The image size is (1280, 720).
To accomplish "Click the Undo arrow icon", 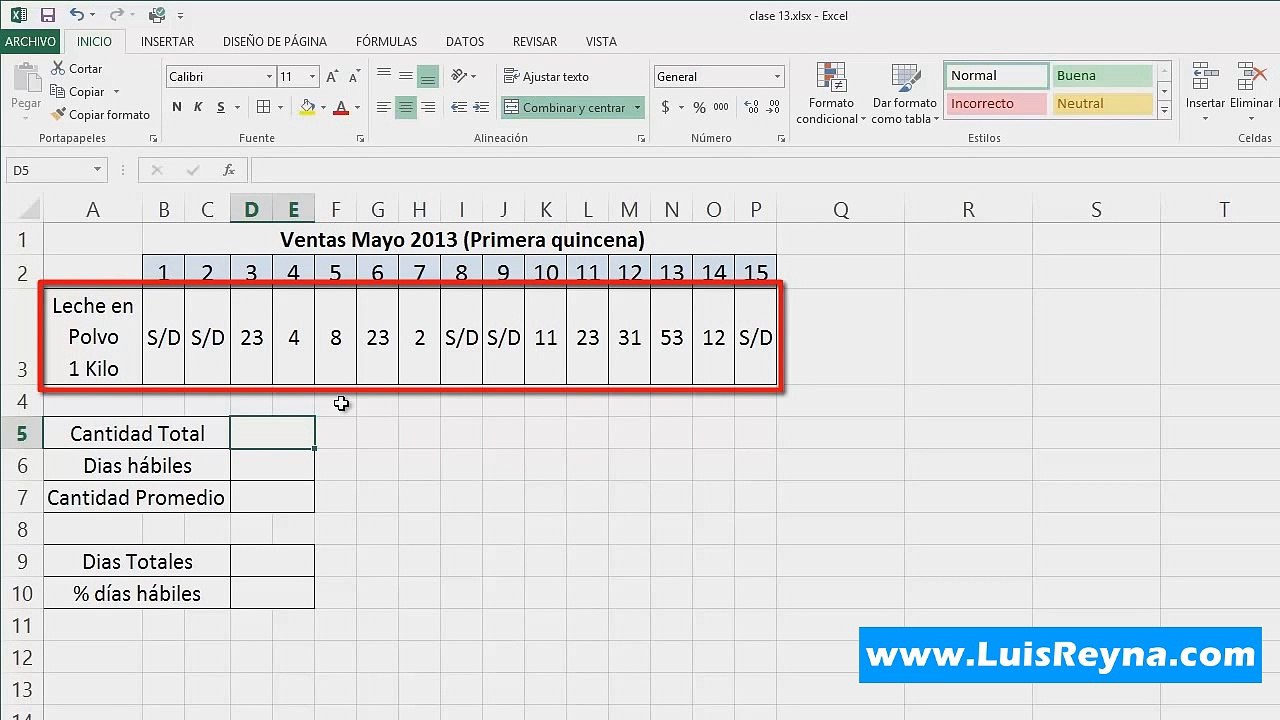I will (x=76, y=15).
